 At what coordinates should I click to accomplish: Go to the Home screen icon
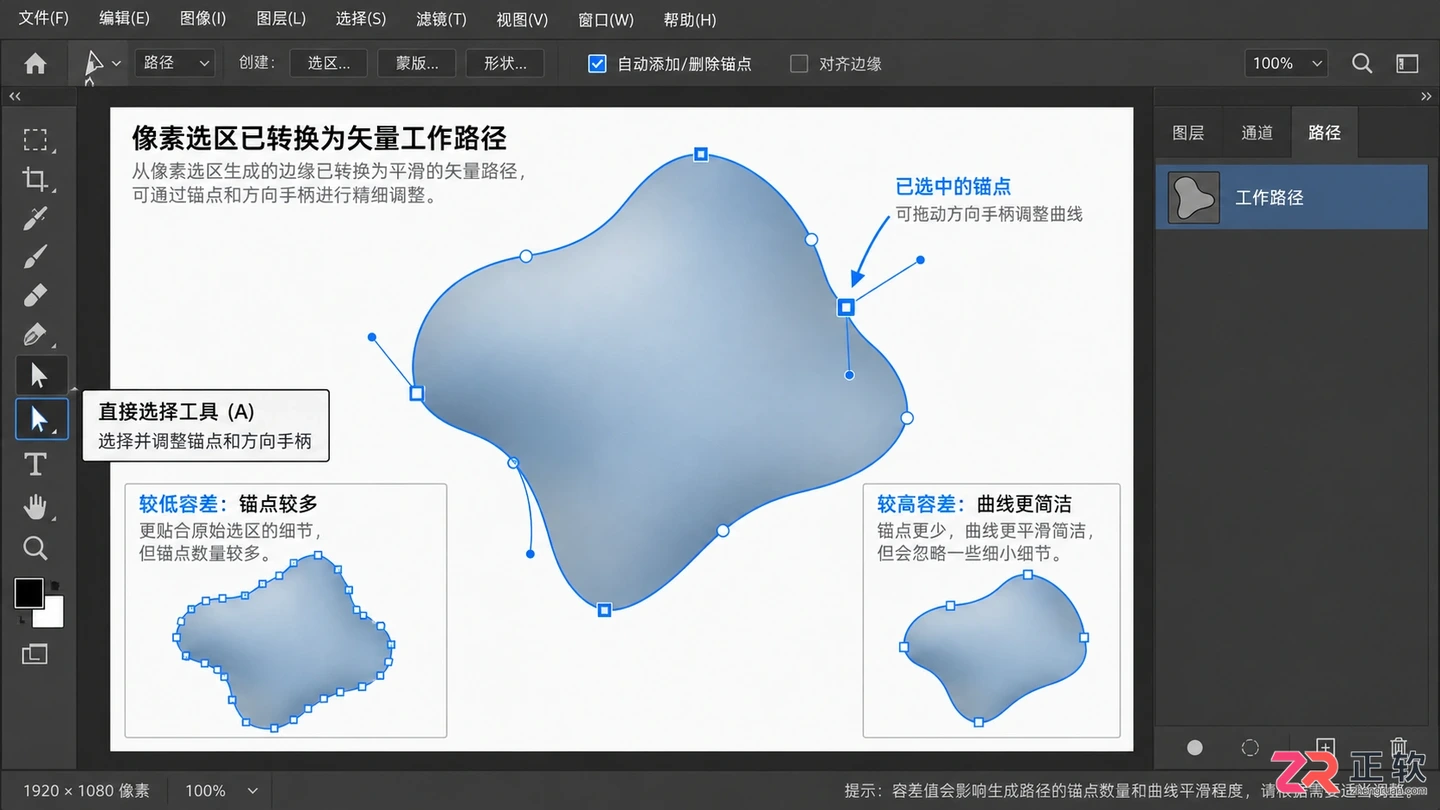(35, 64)
